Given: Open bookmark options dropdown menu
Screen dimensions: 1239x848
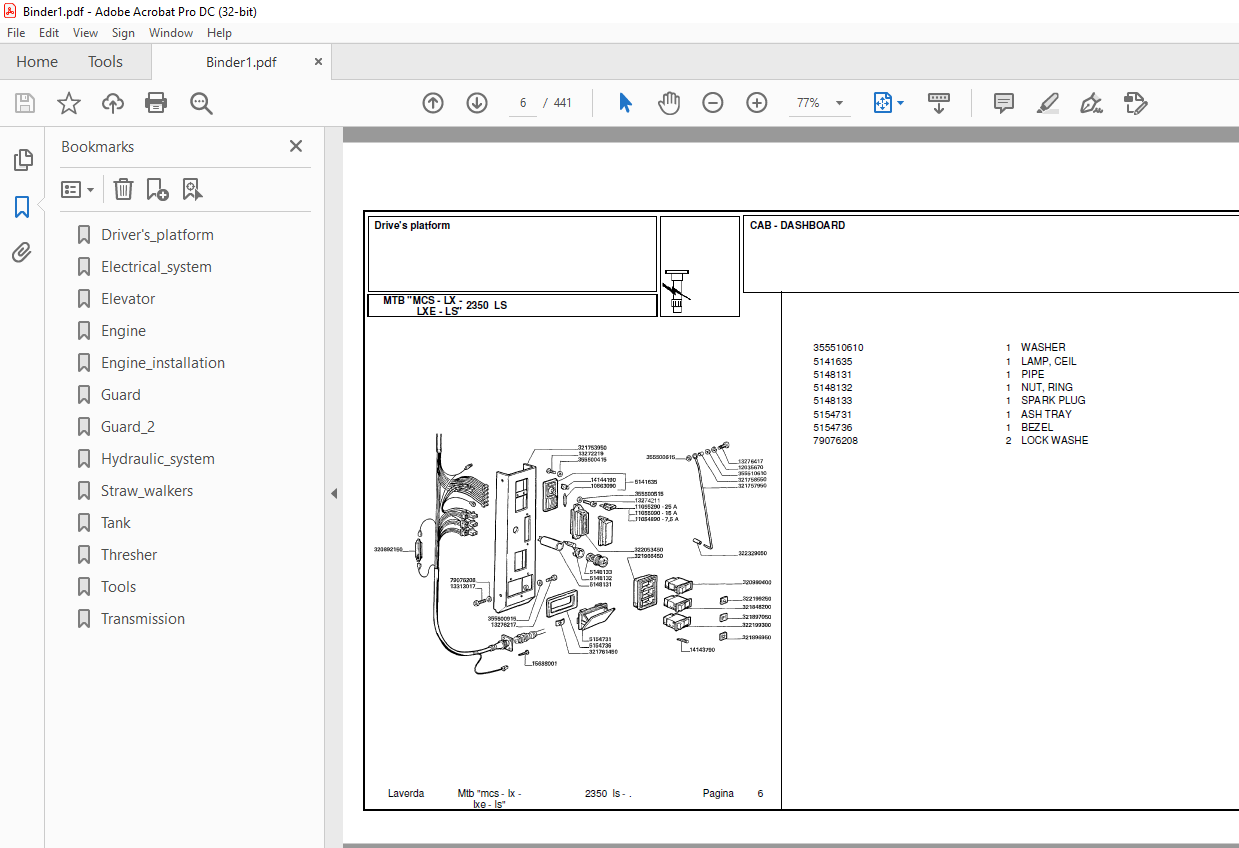Looking at the screenshot, I should tap(78, 189).
